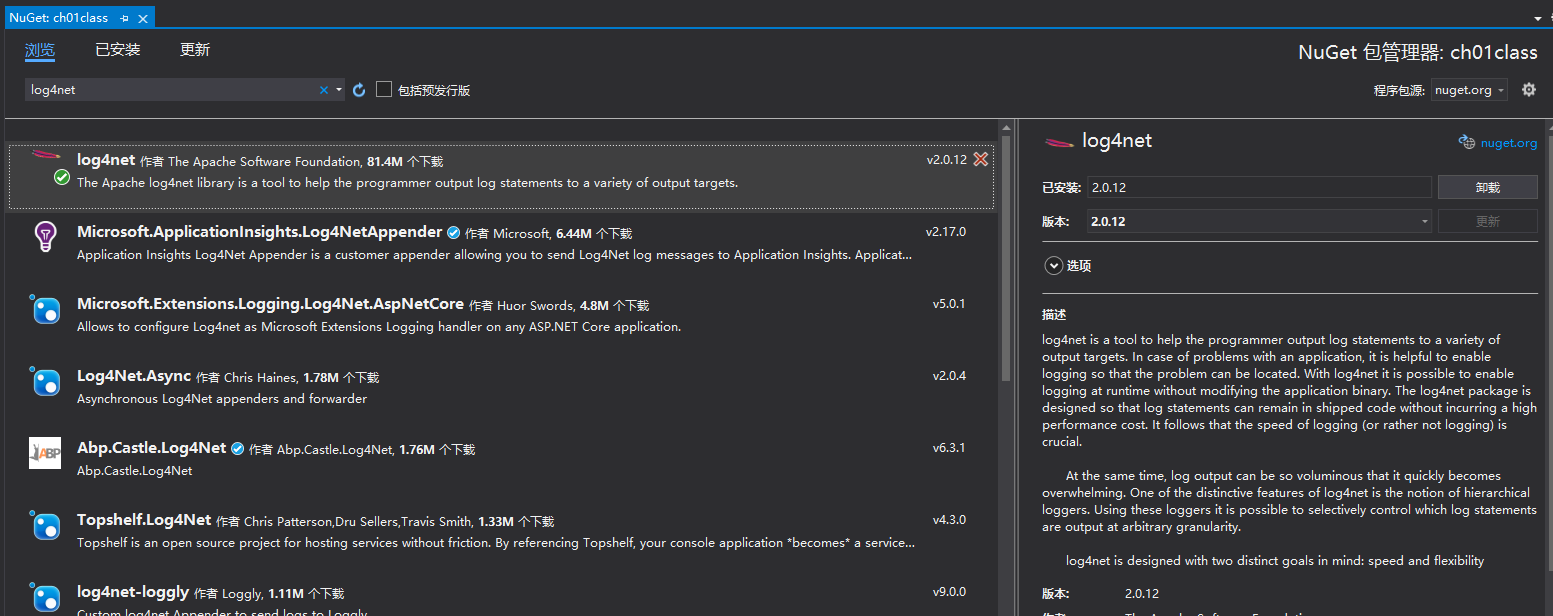Open NuGet settings via the gear icon

[1528, 89]
